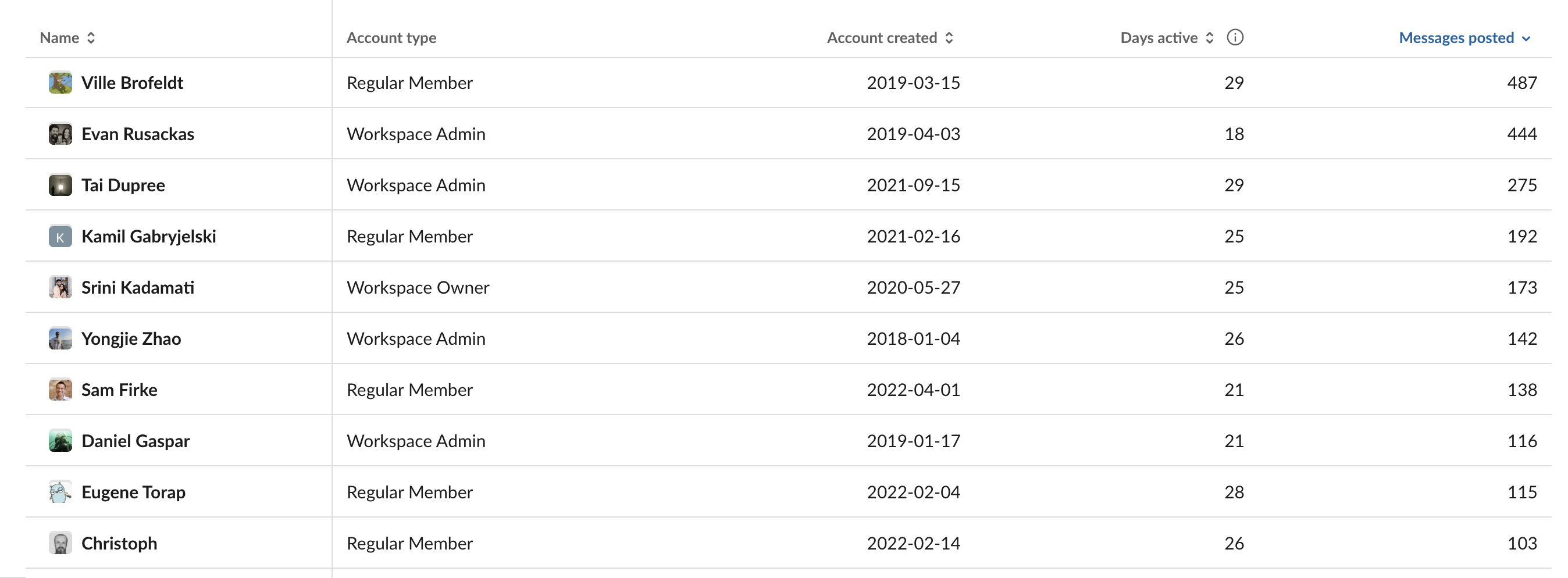Open Srini Kadamati's member name
This screenshot has height=578, width=1568.
click(138, 287)
